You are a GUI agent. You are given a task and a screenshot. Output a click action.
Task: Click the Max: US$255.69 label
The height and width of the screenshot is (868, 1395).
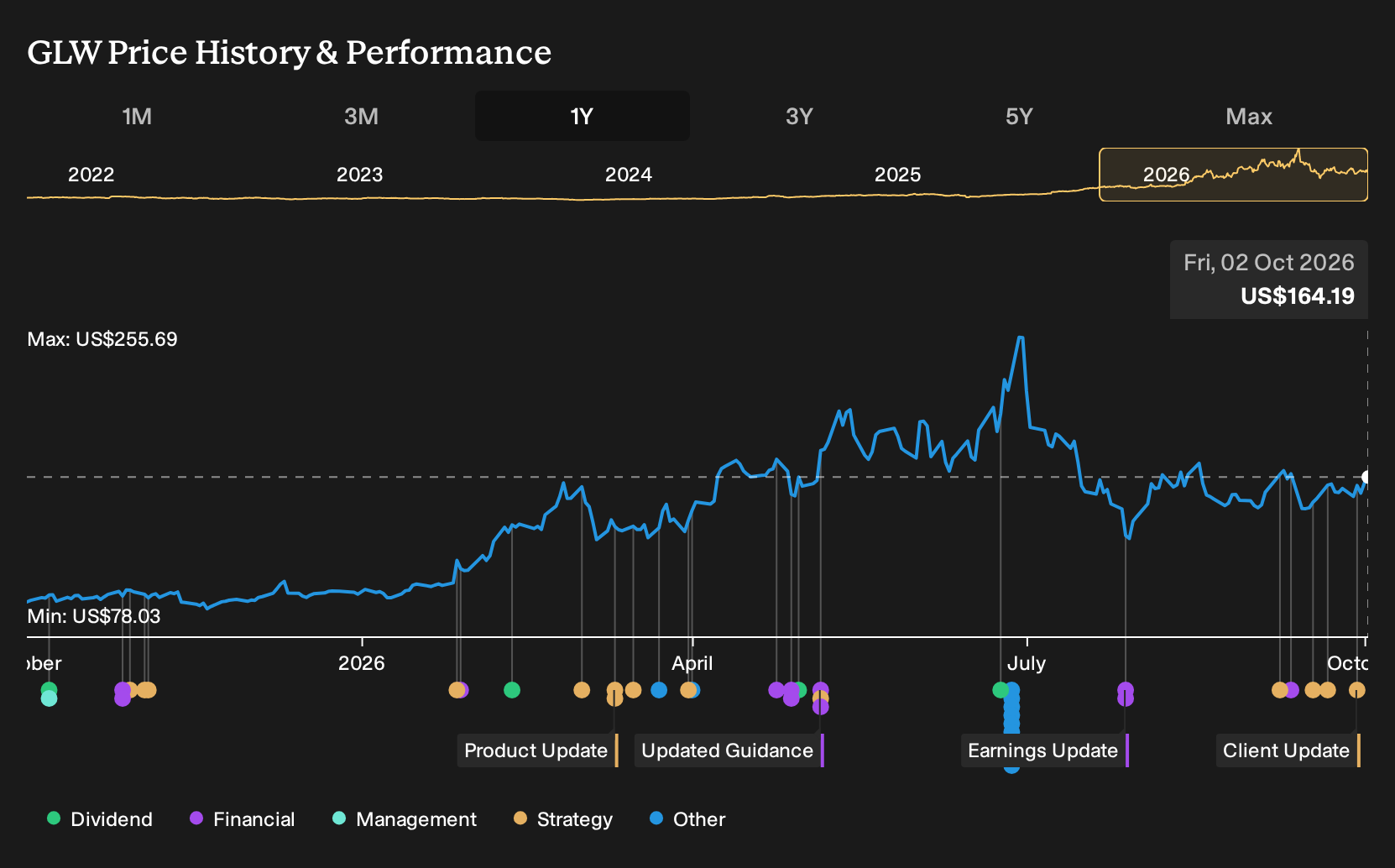(x=102, y=339)
